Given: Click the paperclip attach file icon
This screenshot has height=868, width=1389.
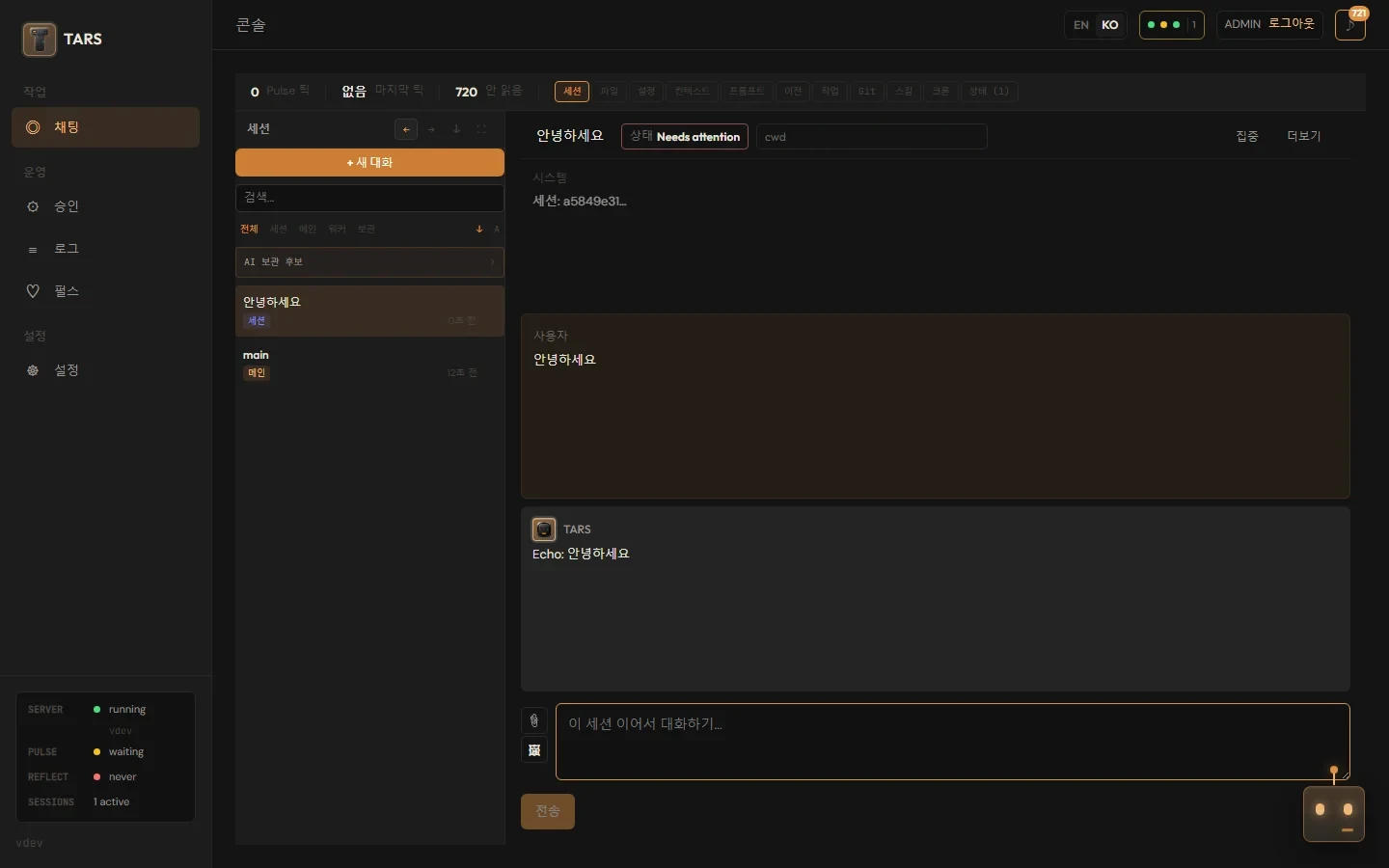Looking at the screenshot, I should [534, 720].
